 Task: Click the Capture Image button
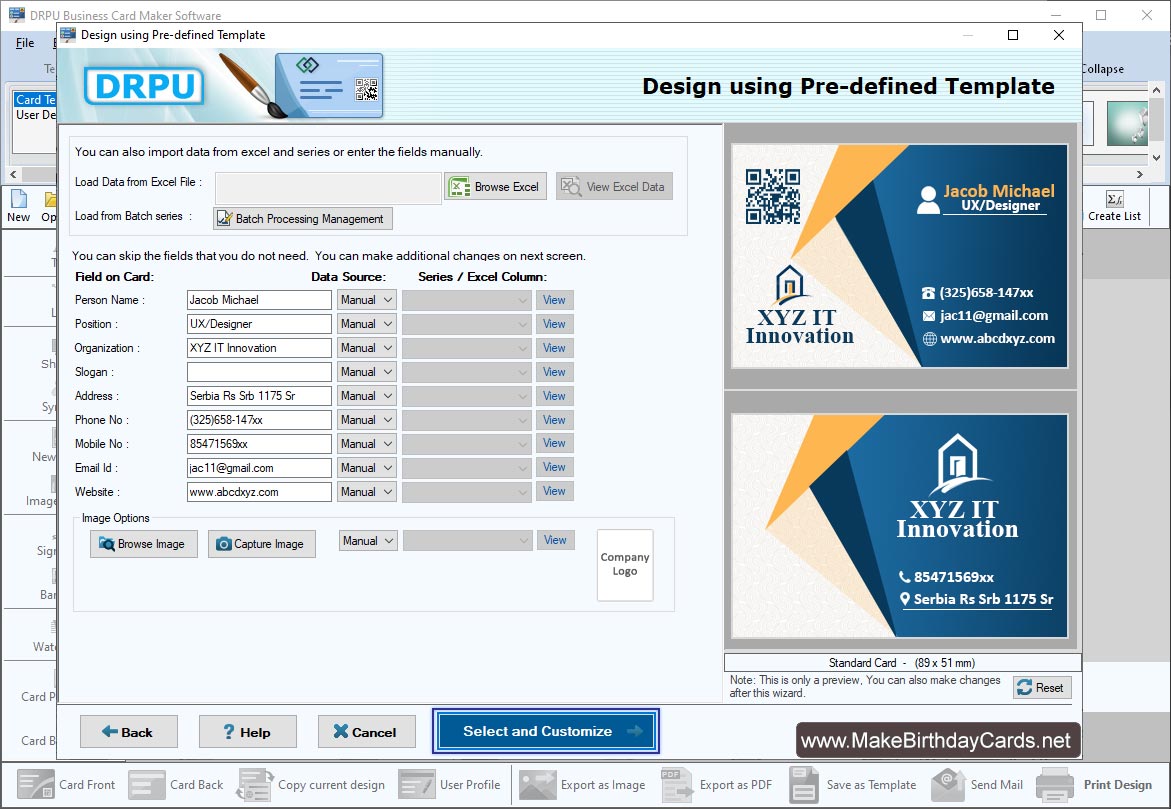[x=261, y=544]
